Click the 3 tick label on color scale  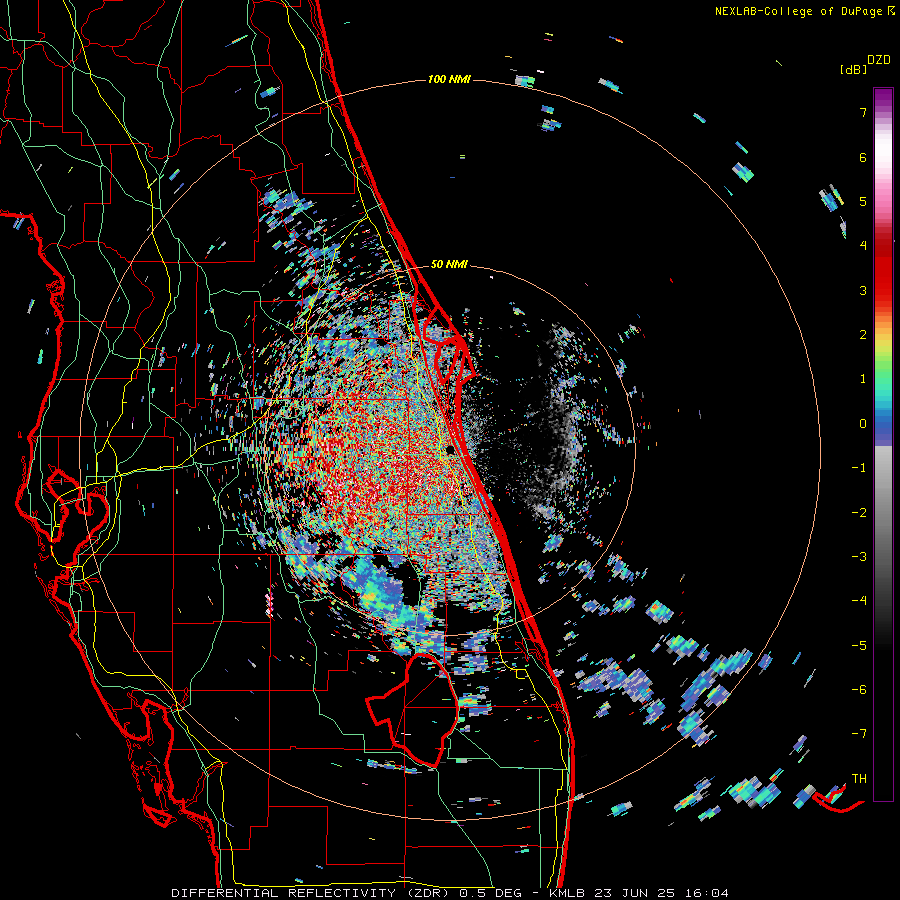(863, 290)
